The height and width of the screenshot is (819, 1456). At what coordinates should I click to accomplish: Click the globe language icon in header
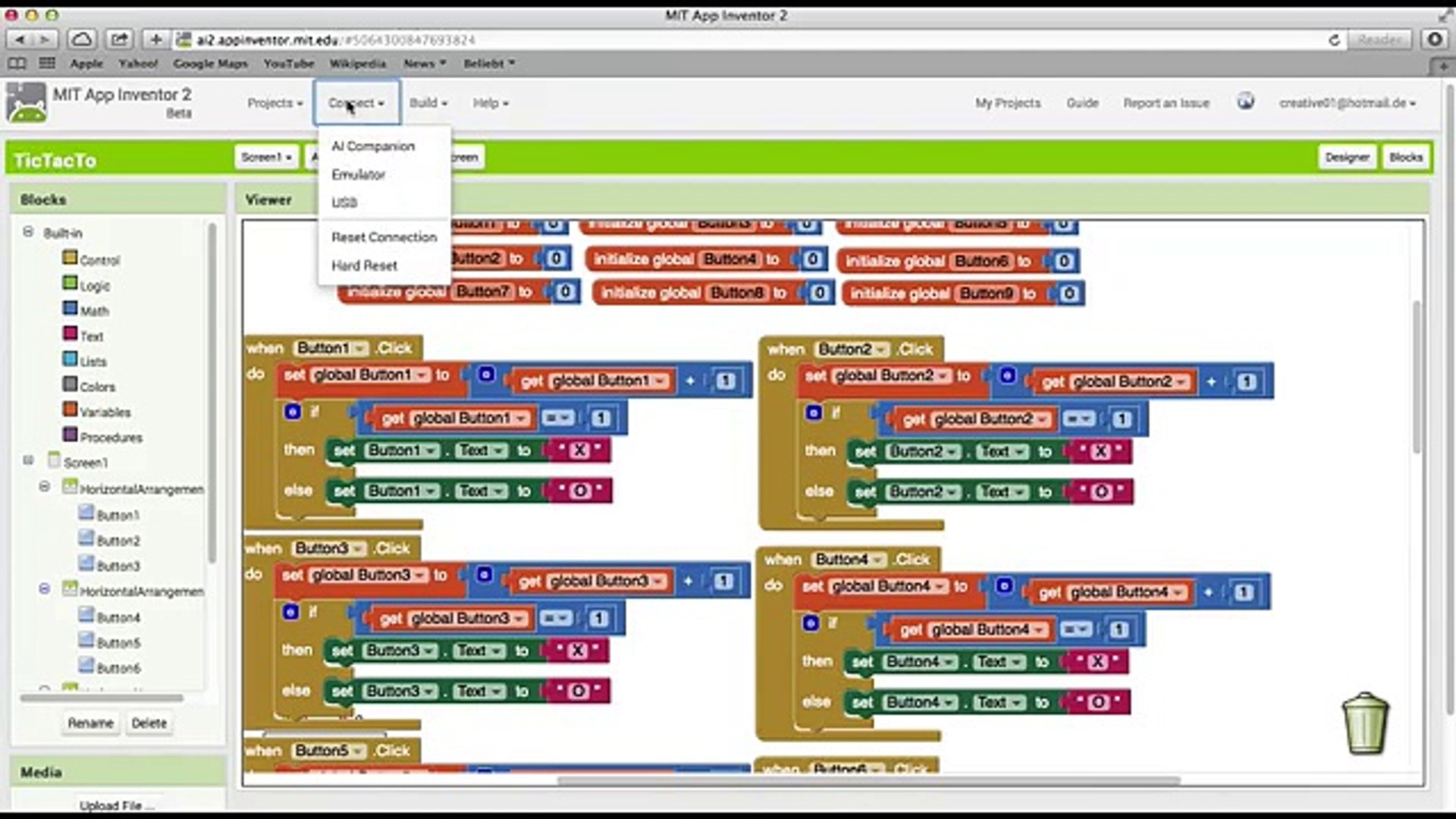point(1245,101)
